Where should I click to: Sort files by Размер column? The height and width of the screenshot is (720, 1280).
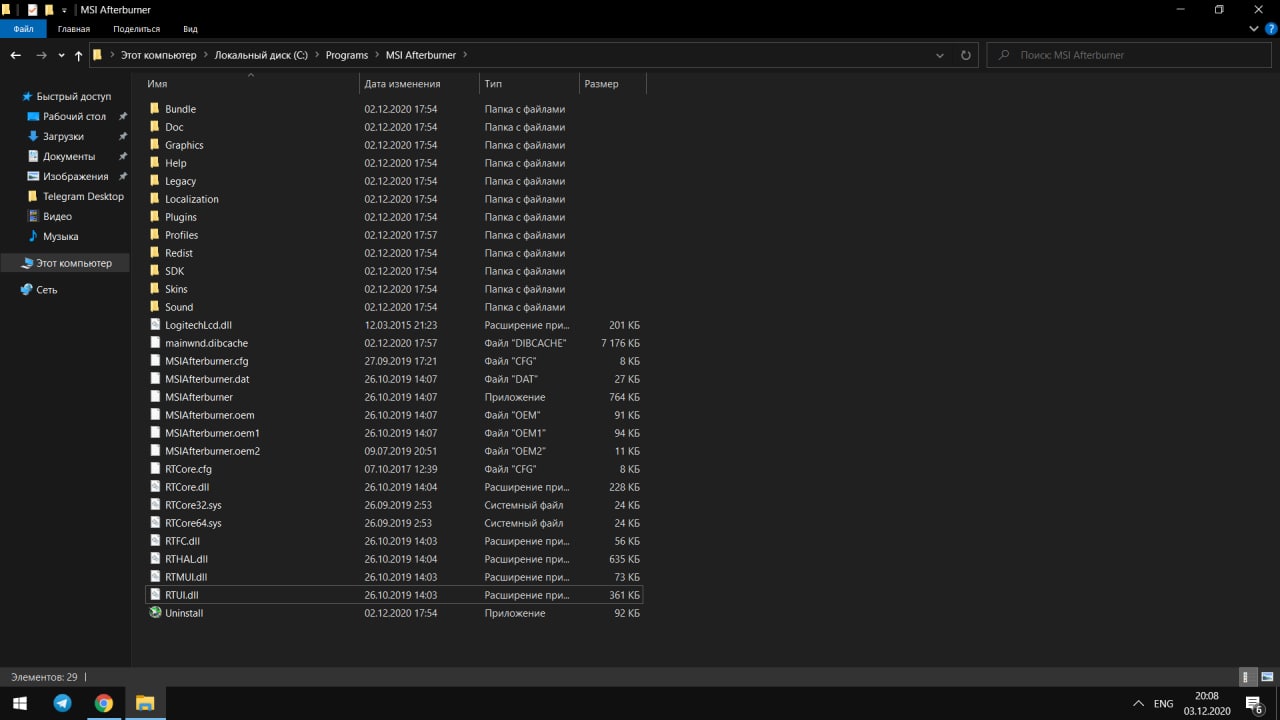pyautogui.click(x=613, y=84)
